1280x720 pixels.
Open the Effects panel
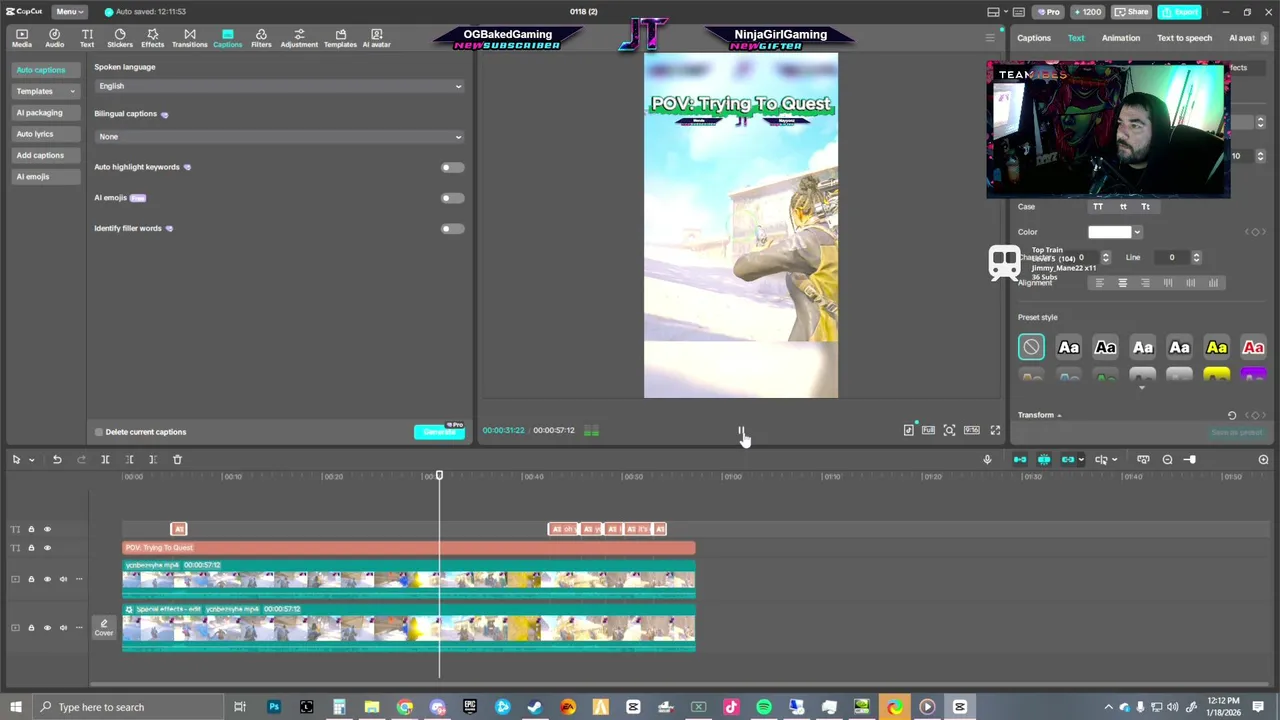click(152, 38)
